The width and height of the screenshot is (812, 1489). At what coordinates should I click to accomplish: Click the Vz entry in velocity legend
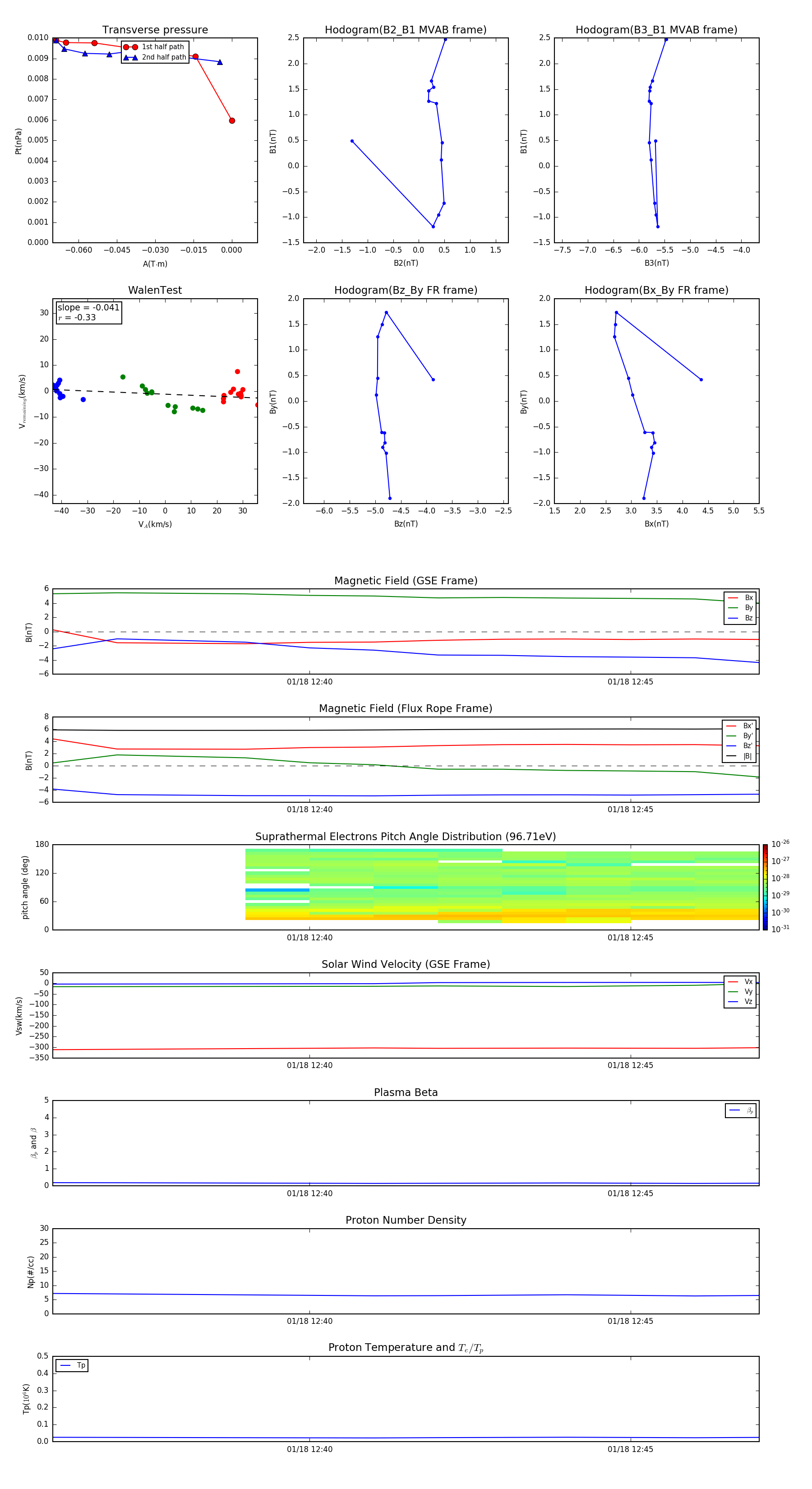point(740,1002)
